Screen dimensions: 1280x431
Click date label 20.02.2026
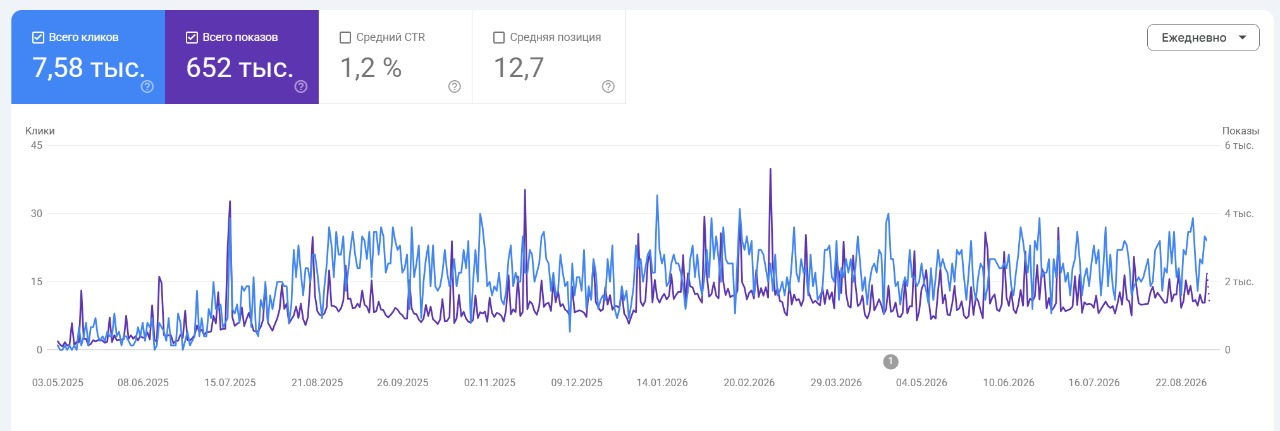click(x=749, y=383)
